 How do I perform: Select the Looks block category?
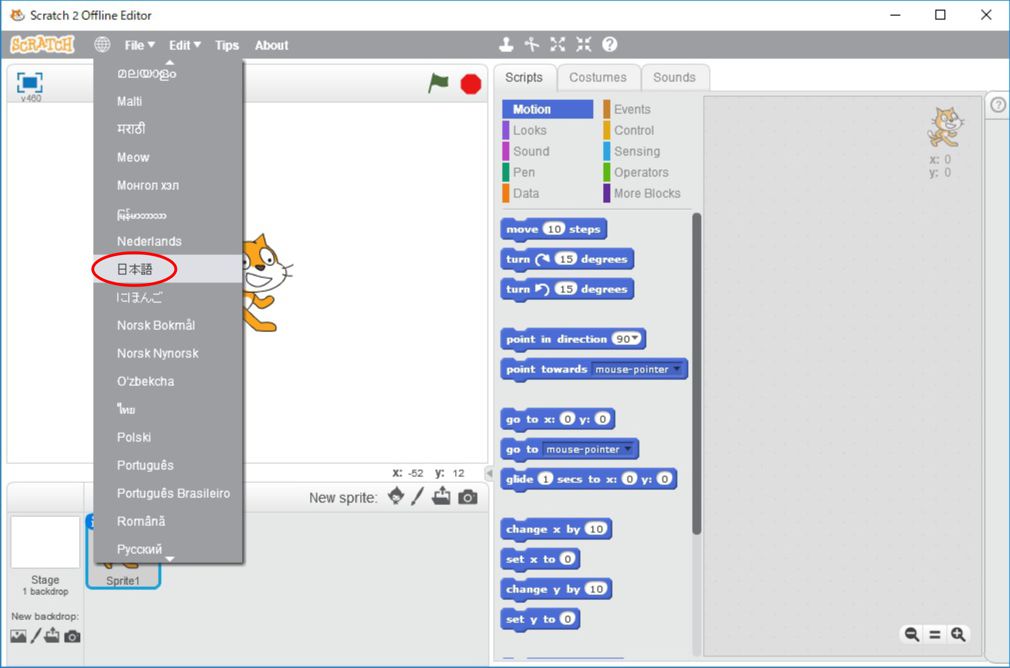[x=548, y=130]
